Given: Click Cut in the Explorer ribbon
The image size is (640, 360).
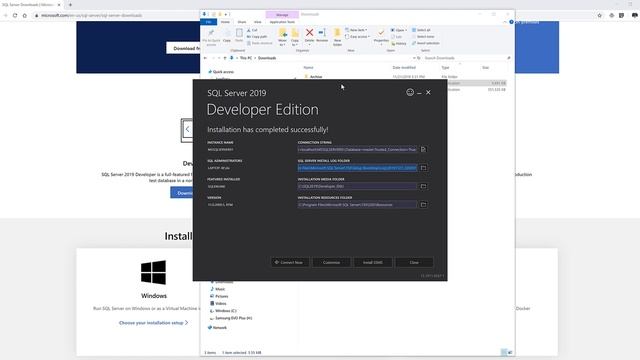Looking at the screenshot, I should point(252,30).
